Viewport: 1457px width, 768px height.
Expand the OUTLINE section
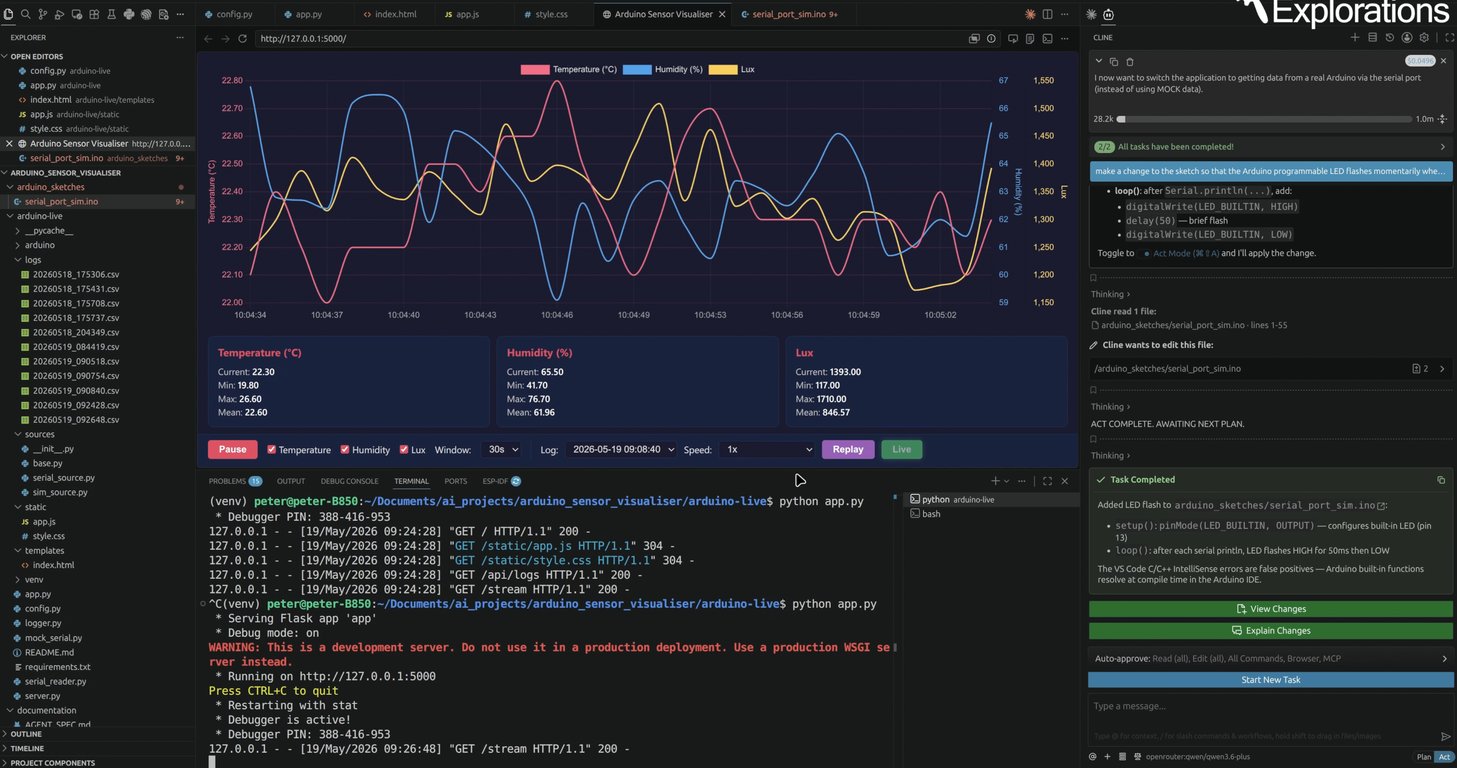(97, 734)
